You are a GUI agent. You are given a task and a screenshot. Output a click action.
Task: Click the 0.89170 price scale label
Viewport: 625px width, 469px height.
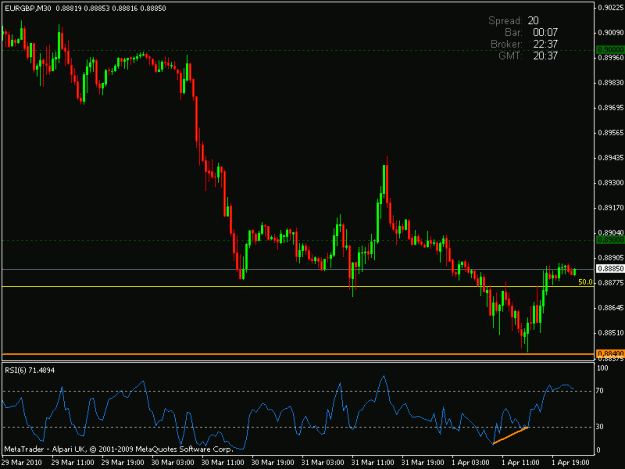point(611,208)
